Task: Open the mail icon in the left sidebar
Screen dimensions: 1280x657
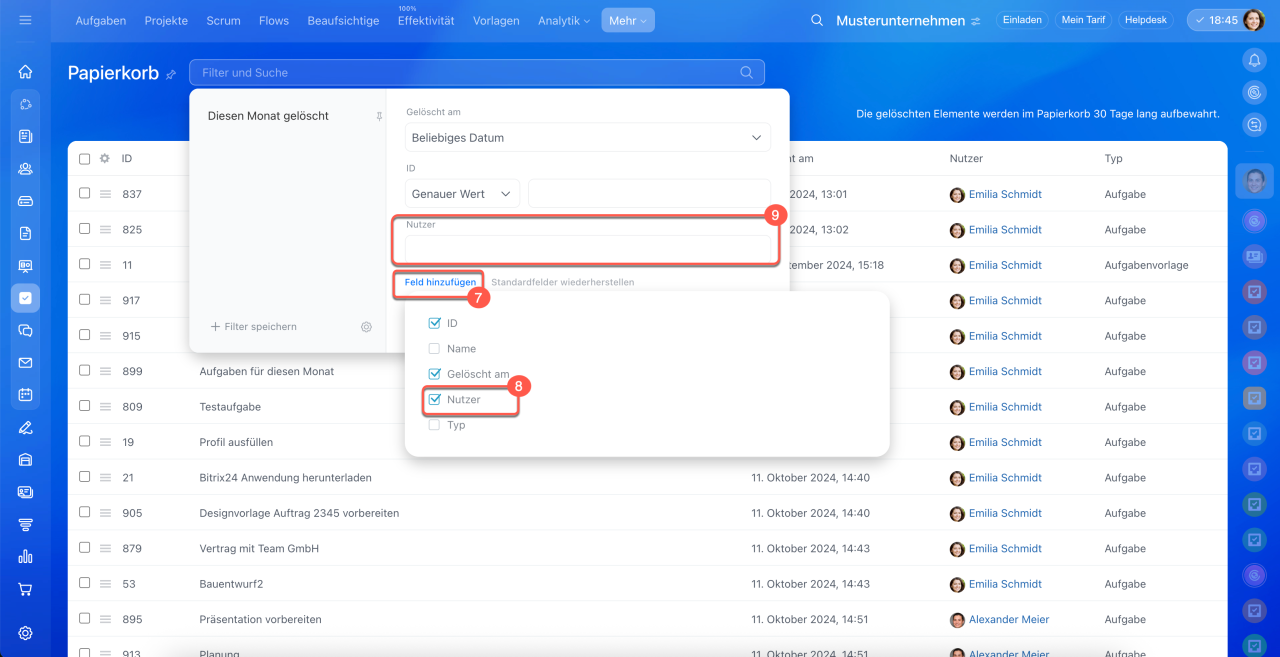Action: click(x=26, y=363)
